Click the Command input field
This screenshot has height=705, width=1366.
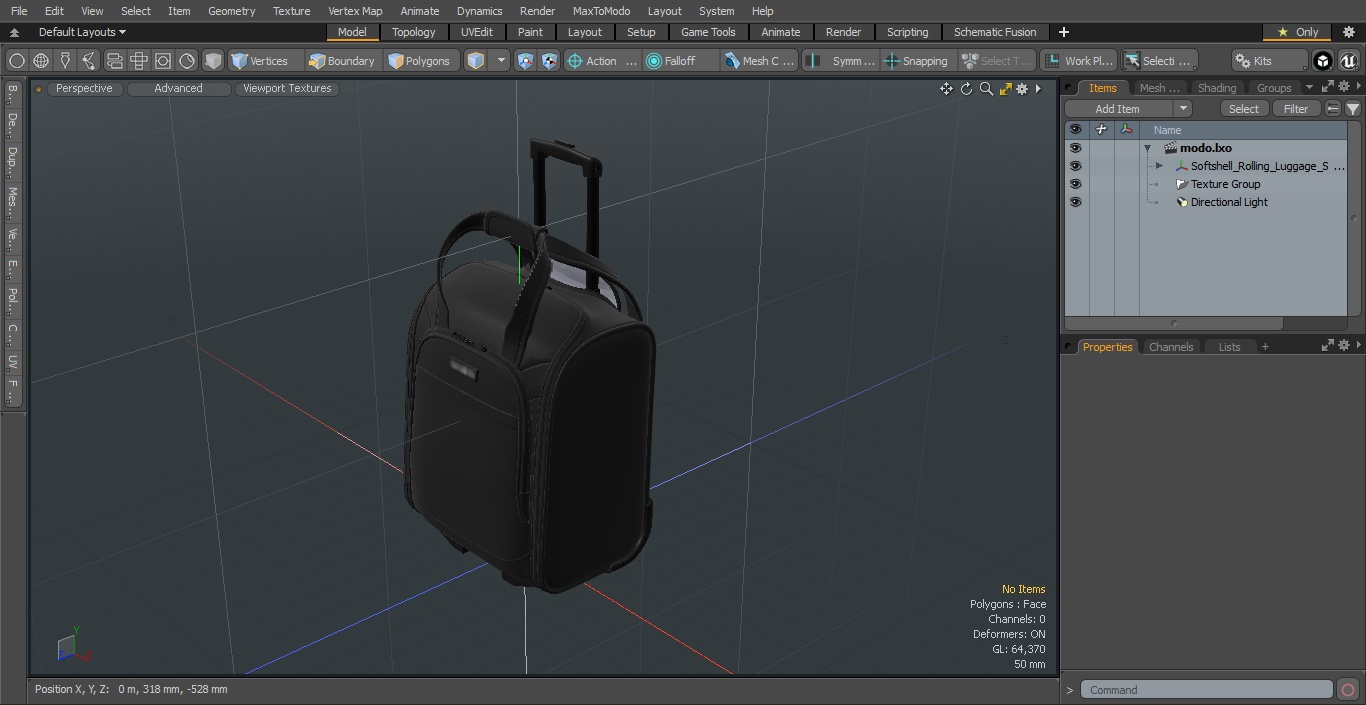click(x=1207, y=690)
